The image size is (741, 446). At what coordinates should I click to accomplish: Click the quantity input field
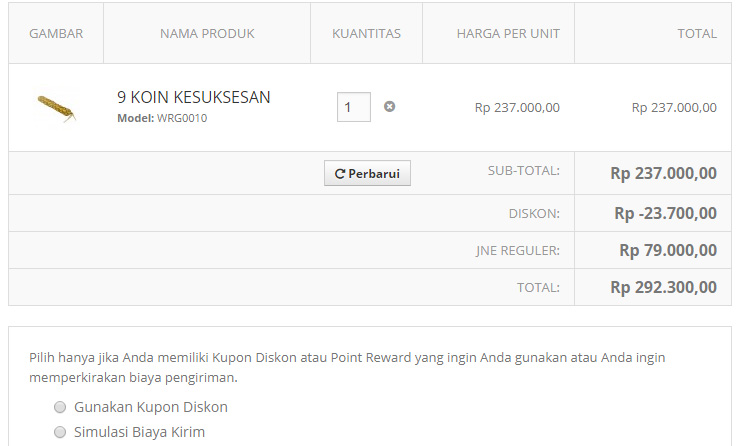pyautogui.click(x=353, y=107)
